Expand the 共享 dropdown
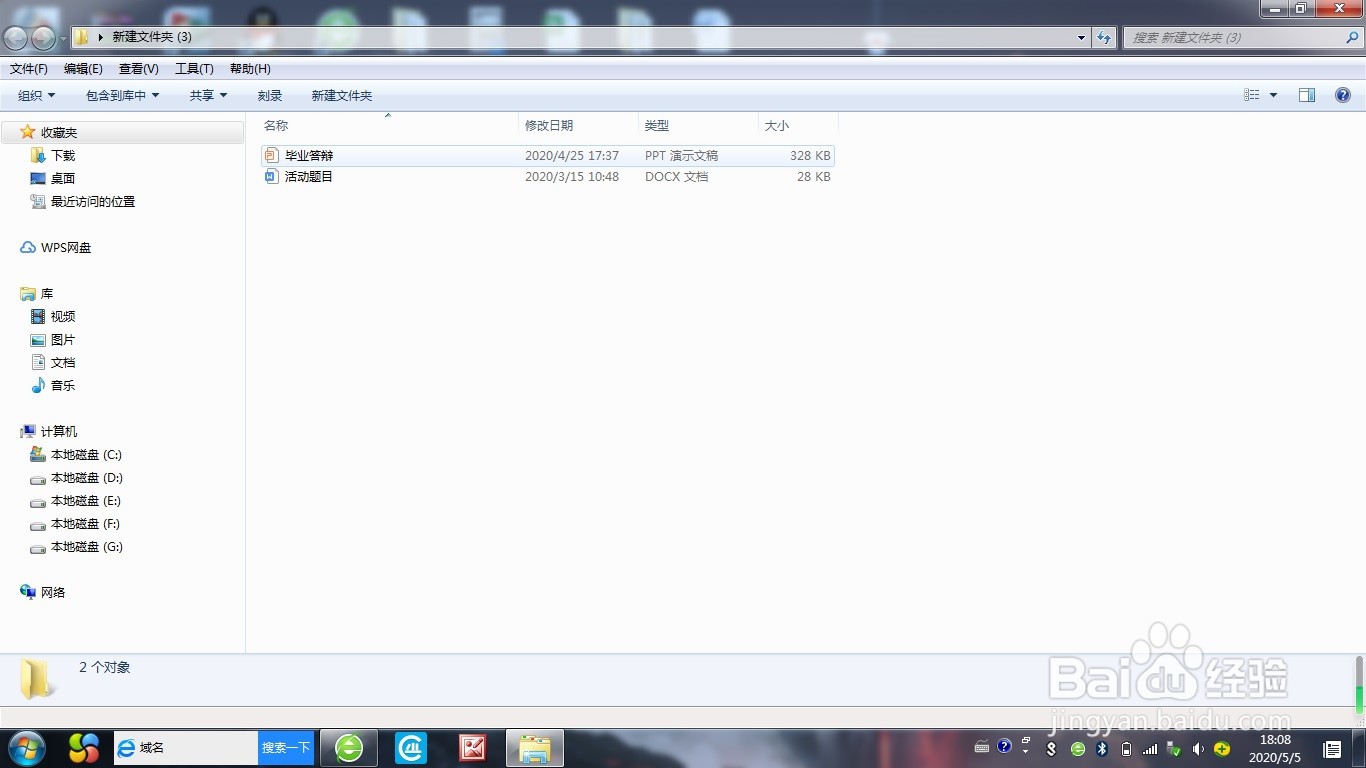The image size is (1366, 768). point(209,96)
